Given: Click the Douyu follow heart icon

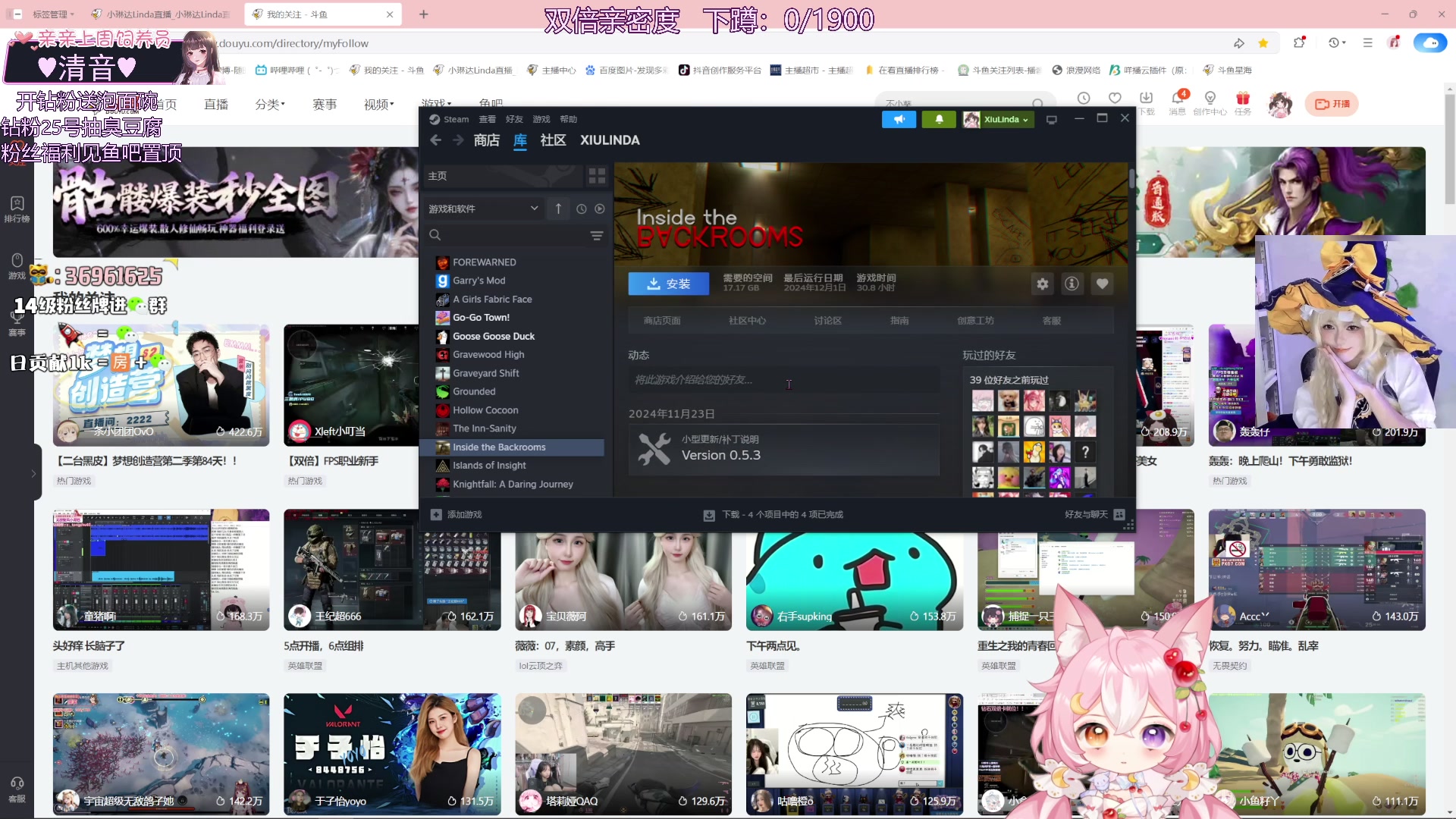Looking at the screenshot, I should (x=1115, y=99).
